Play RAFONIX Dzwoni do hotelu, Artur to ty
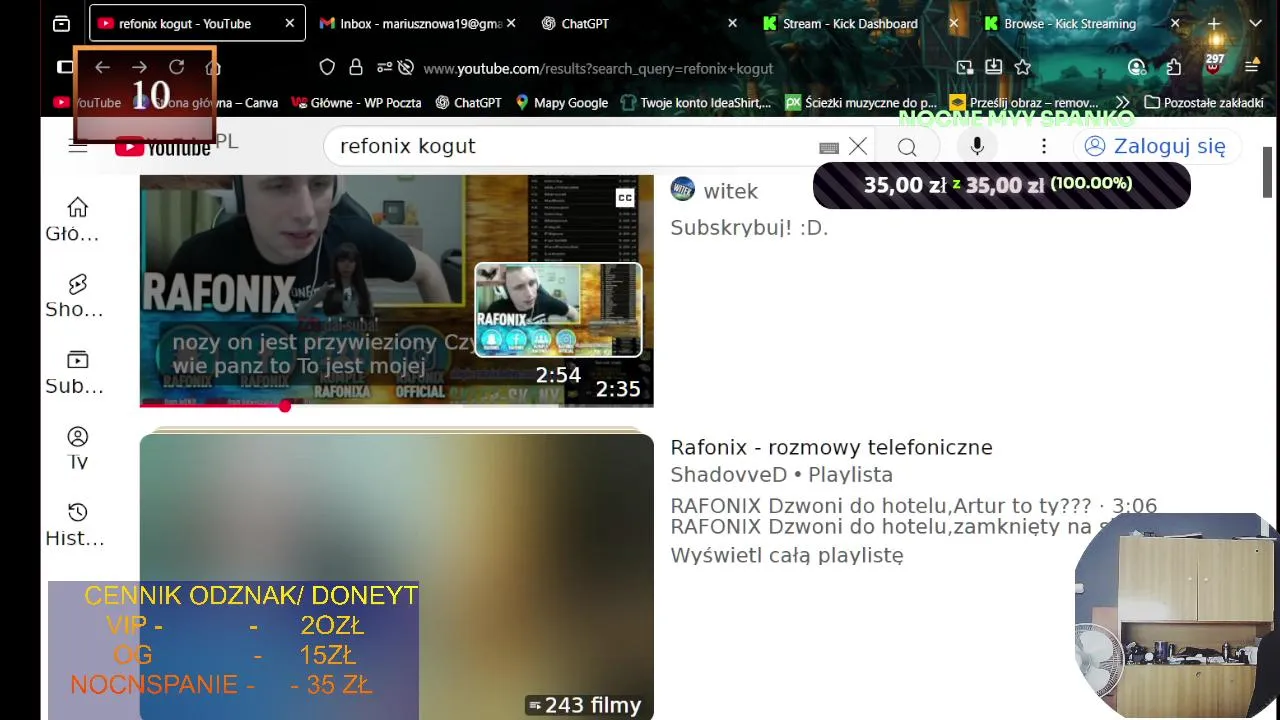Screen dimensions: 1280x720 (913, 506)
